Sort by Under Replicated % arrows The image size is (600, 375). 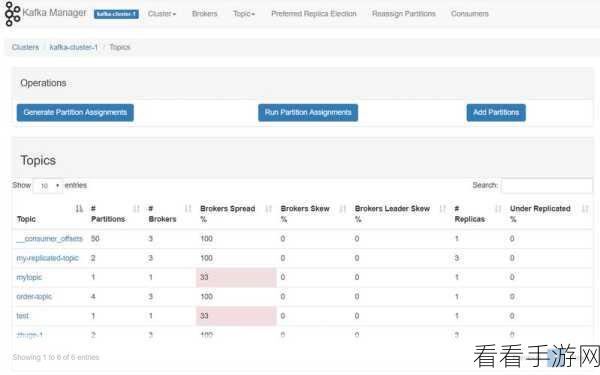585,209
